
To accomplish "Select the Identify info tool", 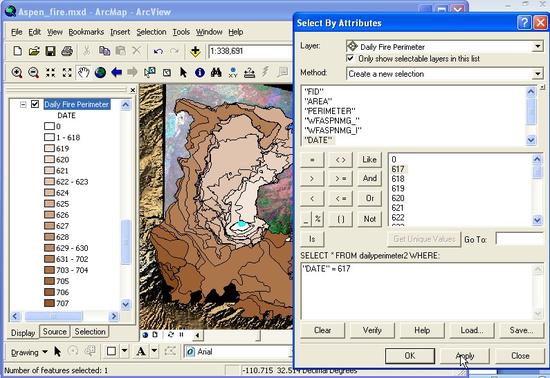I will pyautogui.click(x=200, y=73).
